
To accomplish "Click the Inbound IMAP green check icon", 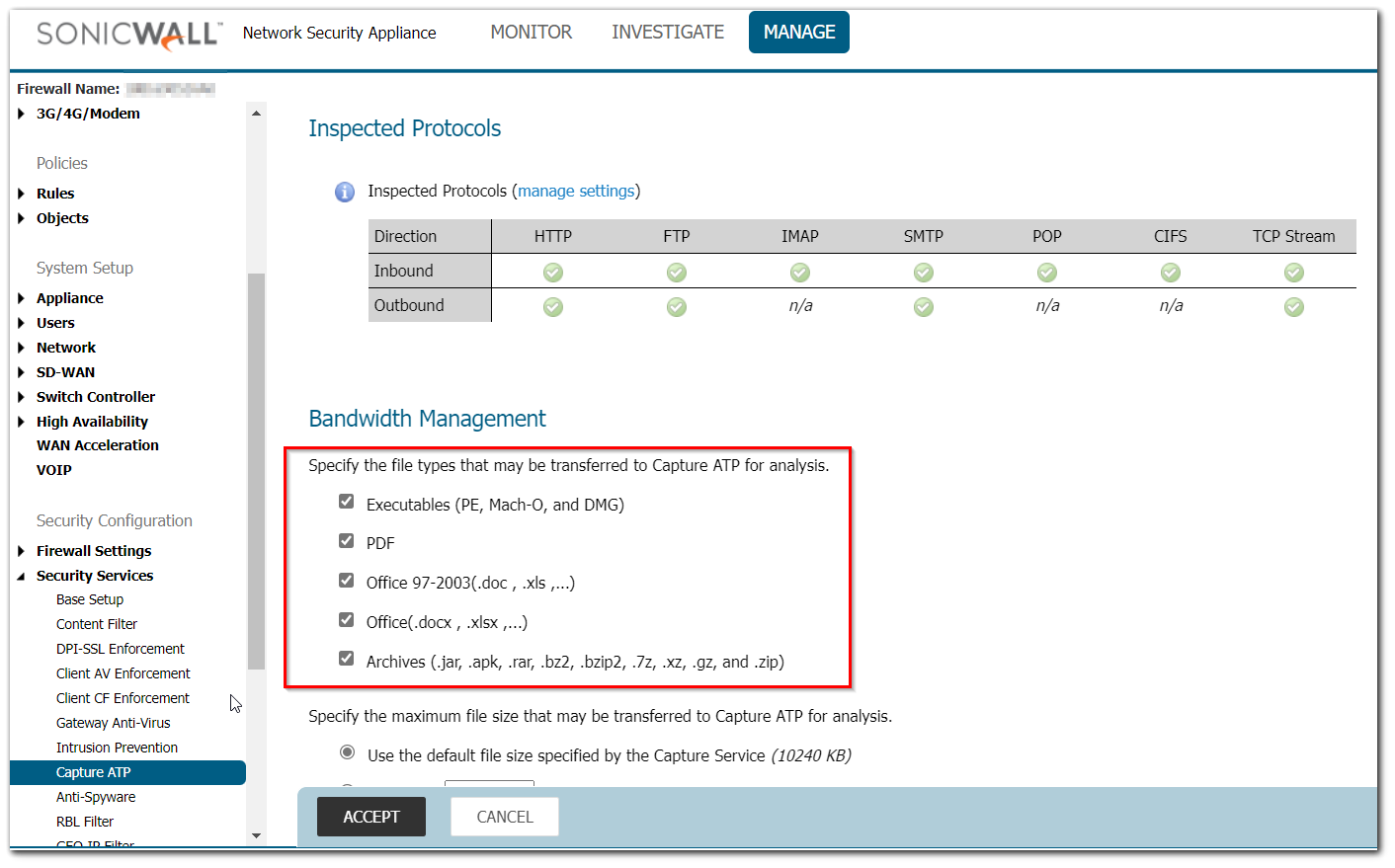I will tap(800, 272).
